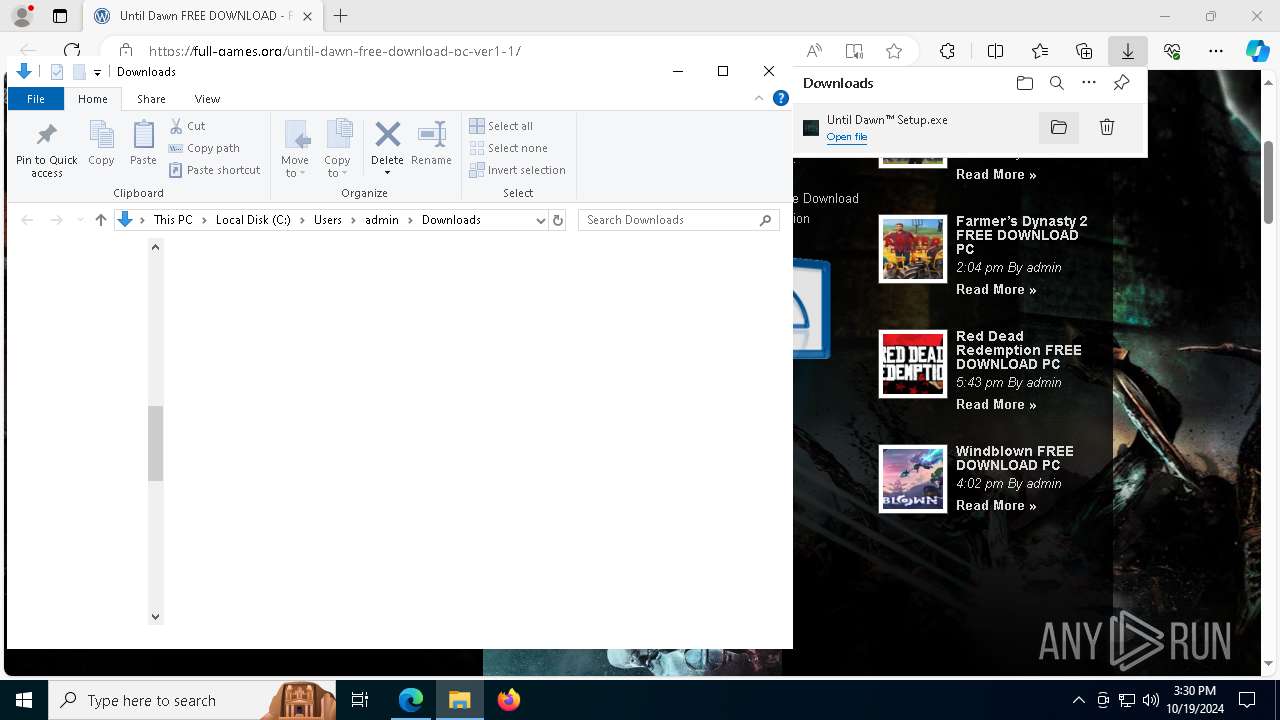Click the Search Downloads field
The height and width of the screenshot is (720, 1280).
678,220
